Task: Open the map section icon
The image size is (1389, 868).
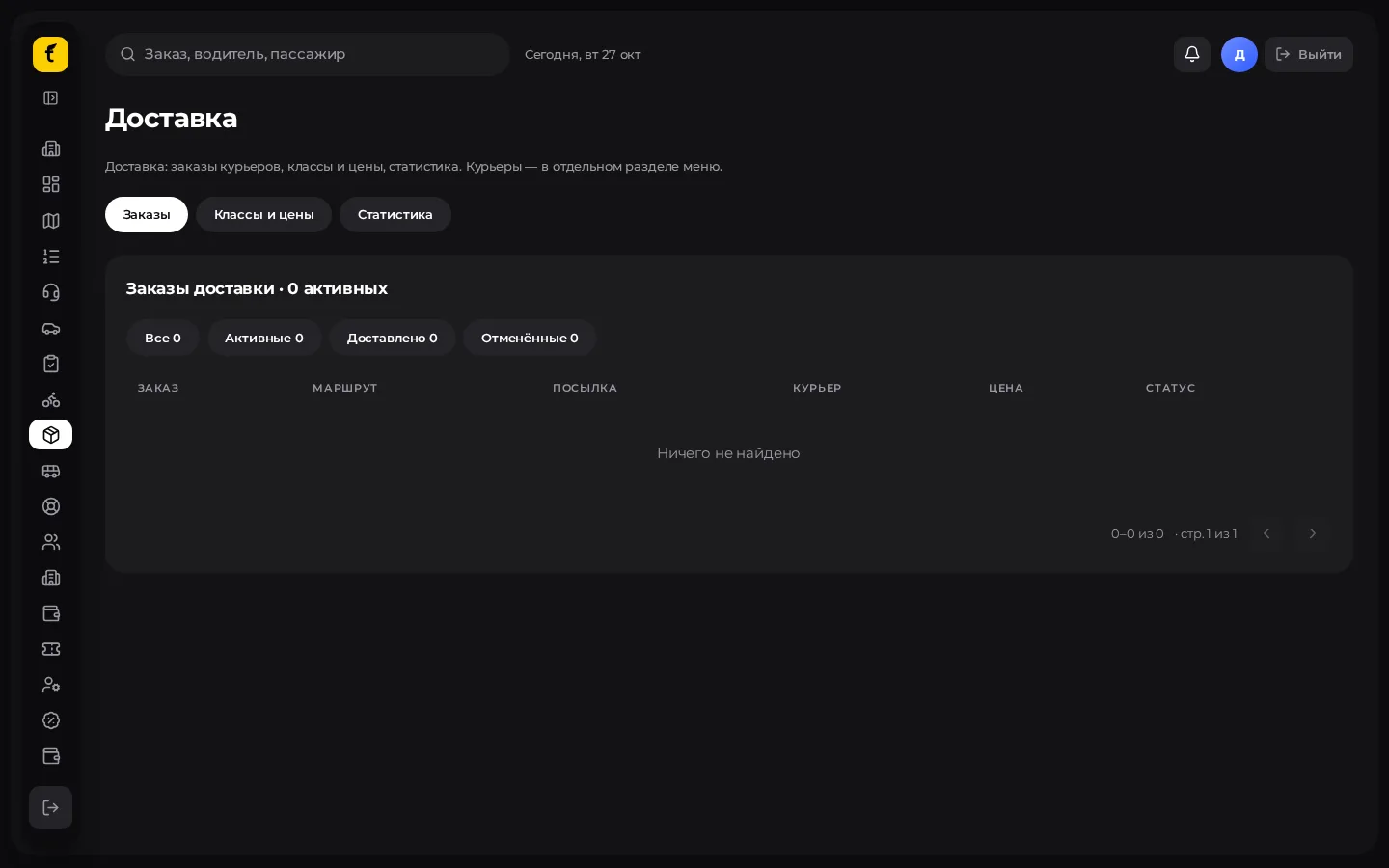Action: point(51,221)
